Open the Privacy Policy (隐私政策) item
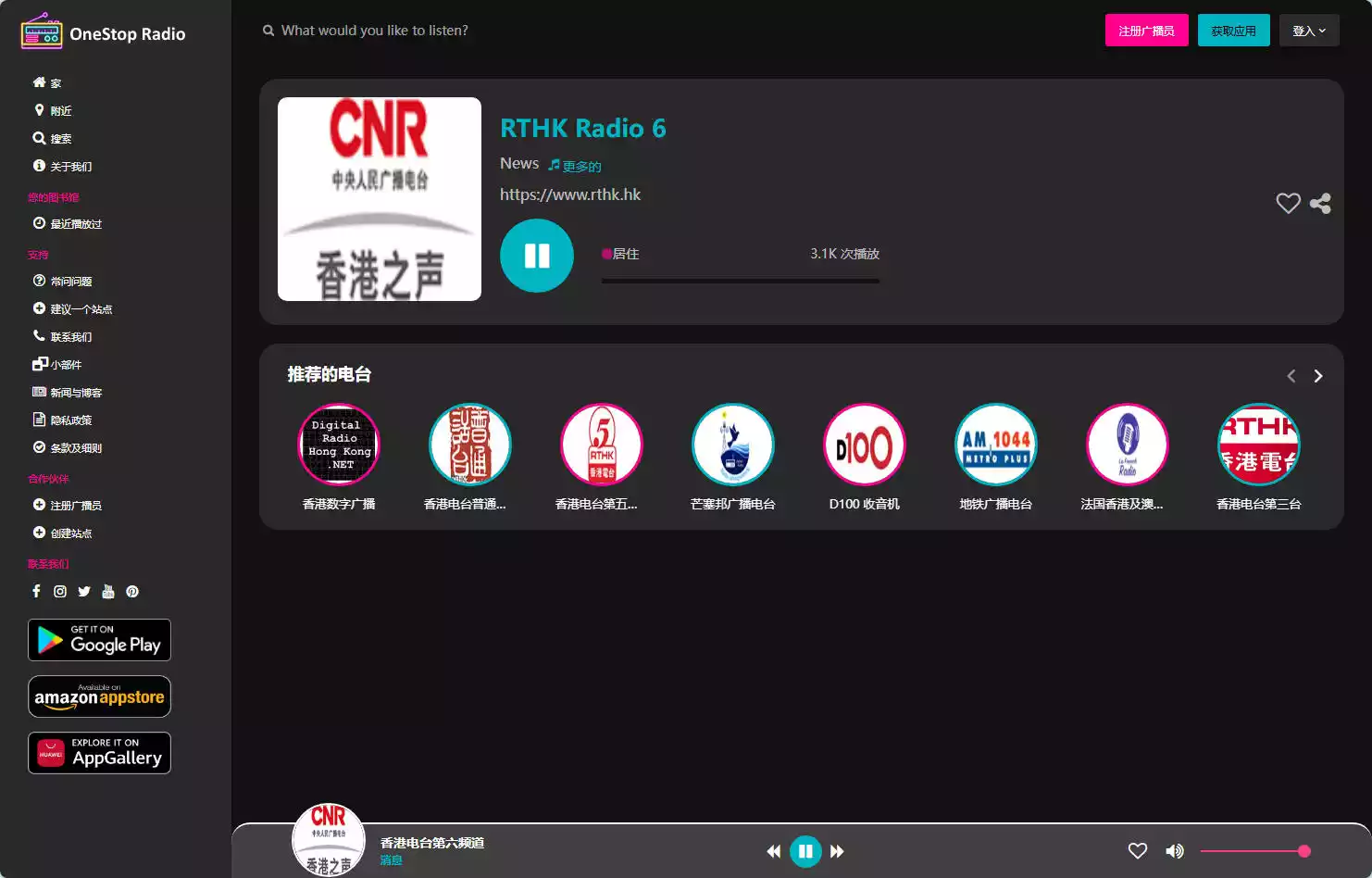Image resolution: width=1372 pixels, height=878 pixels. (x=62, y=420)
